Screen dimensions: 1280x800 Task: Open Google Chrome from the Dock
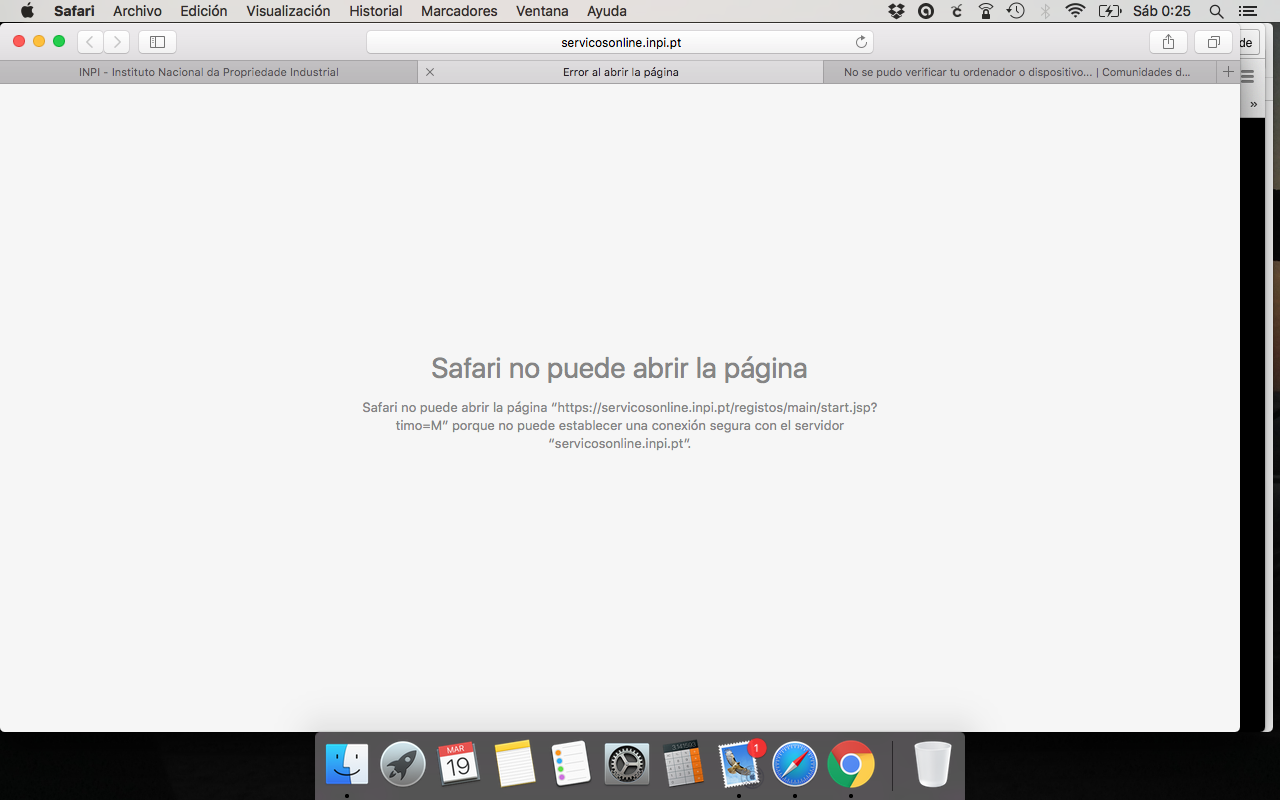click(x=851, y=765)
